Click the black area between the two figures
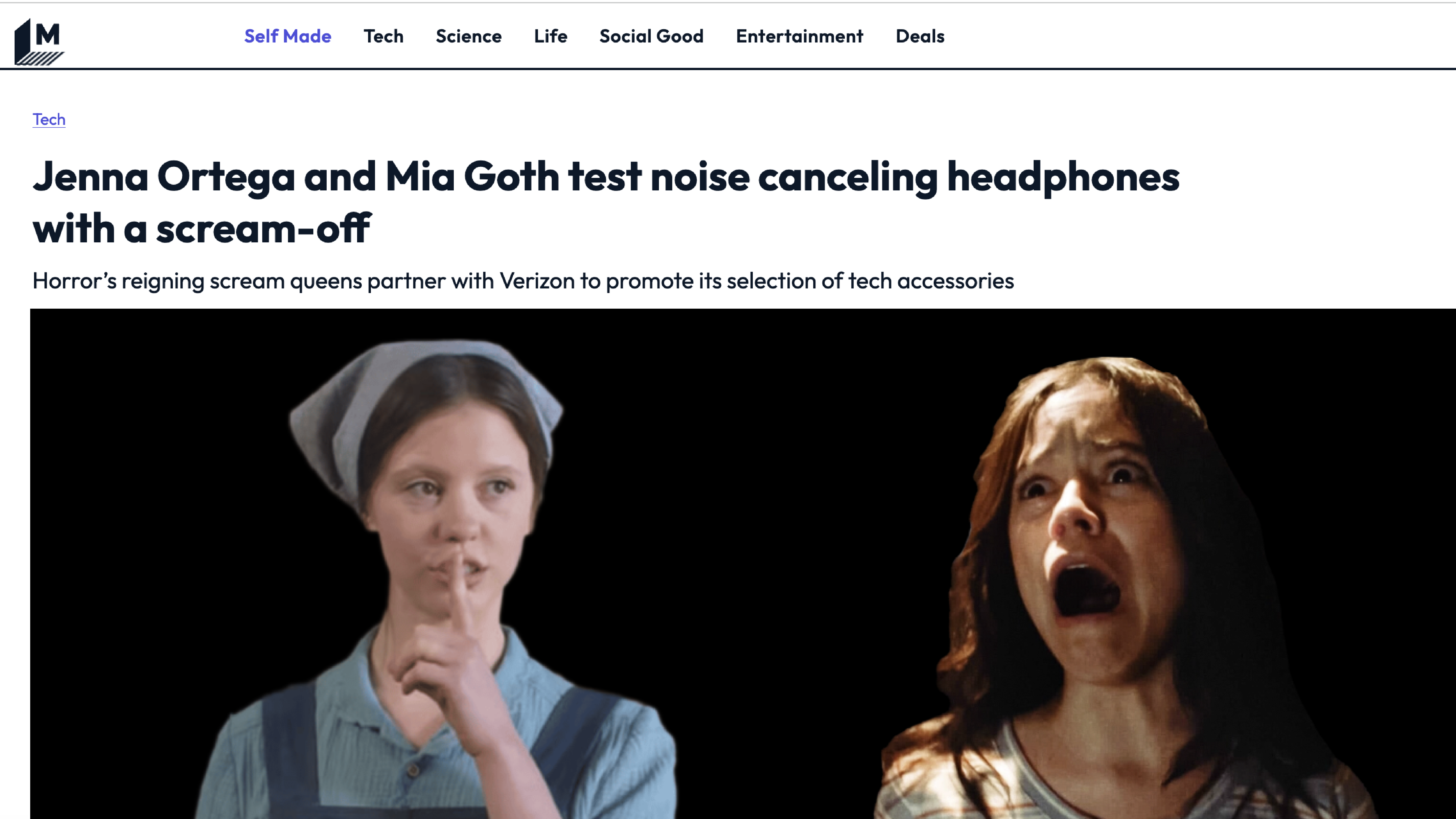The image size is (1456, 819). click(780, 537)
